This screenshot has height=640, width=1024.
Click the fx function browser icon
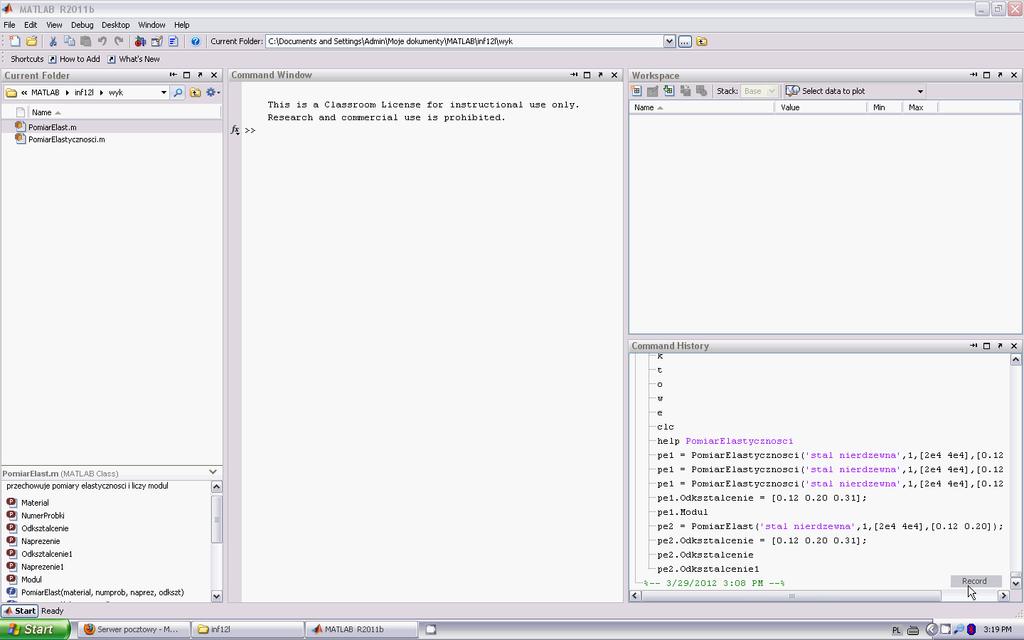tap(235, 130)
